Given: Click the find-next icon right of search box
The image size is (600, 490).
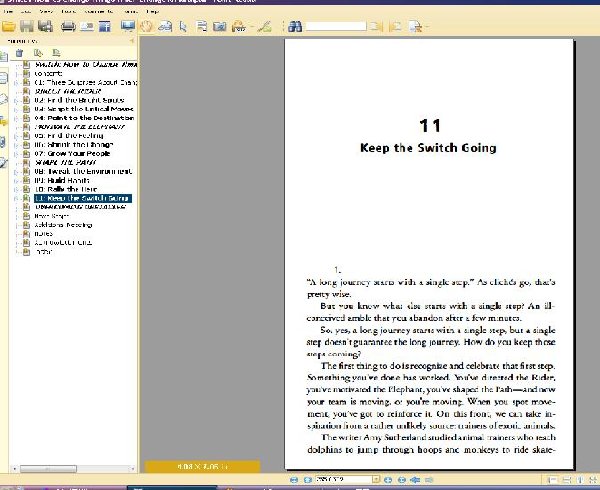Looking at the screenshot, I should (x=376, y=26).
